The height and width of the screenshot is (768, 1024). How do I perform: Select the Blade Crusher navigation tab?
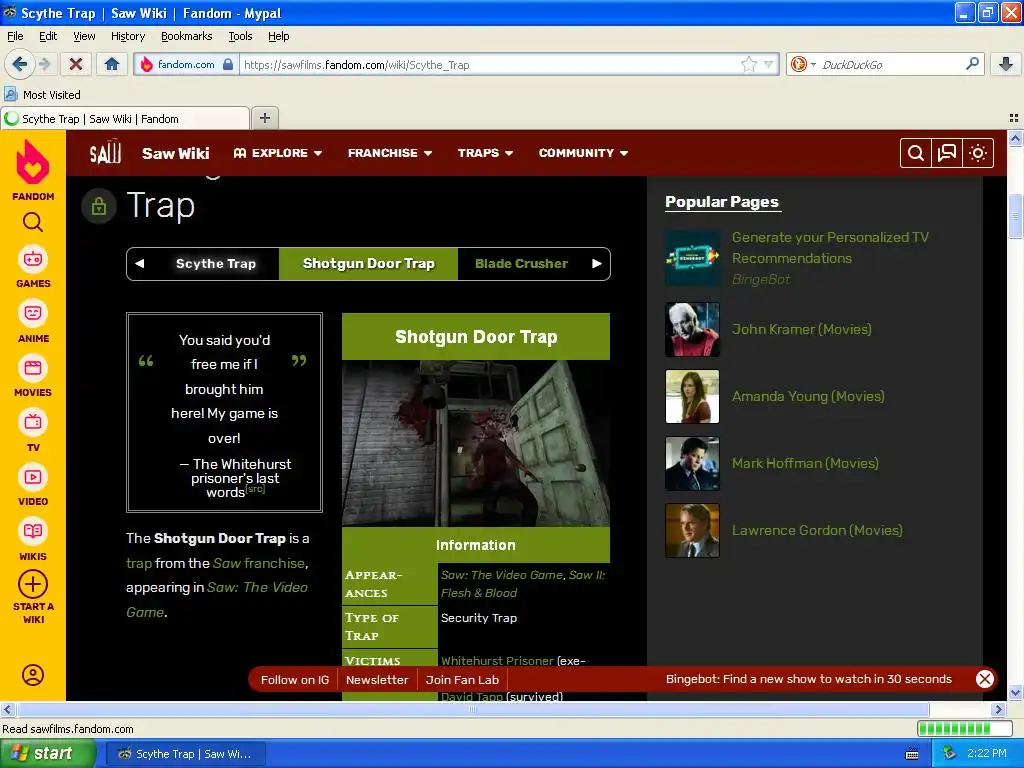point(521,264)
